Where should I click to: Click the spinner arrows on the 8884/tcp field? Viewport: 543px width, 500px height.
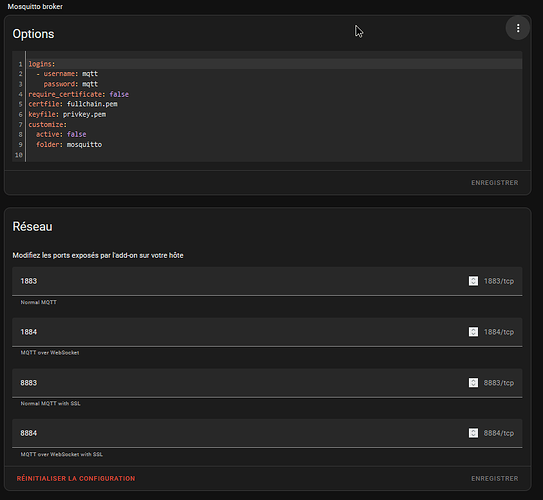pyautogui.click(x=473, y=433)
